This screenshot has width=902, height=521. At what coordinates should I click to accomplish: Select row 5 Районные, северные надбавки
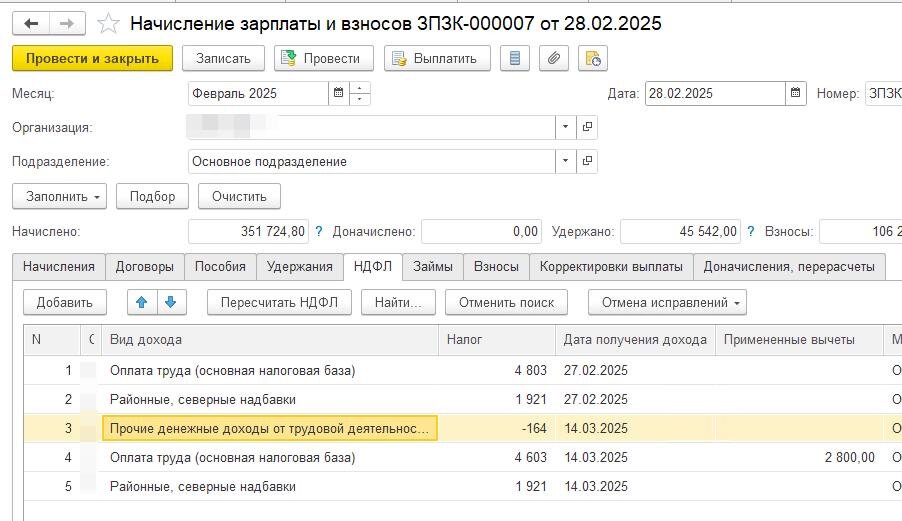click(x=463, y=486)
